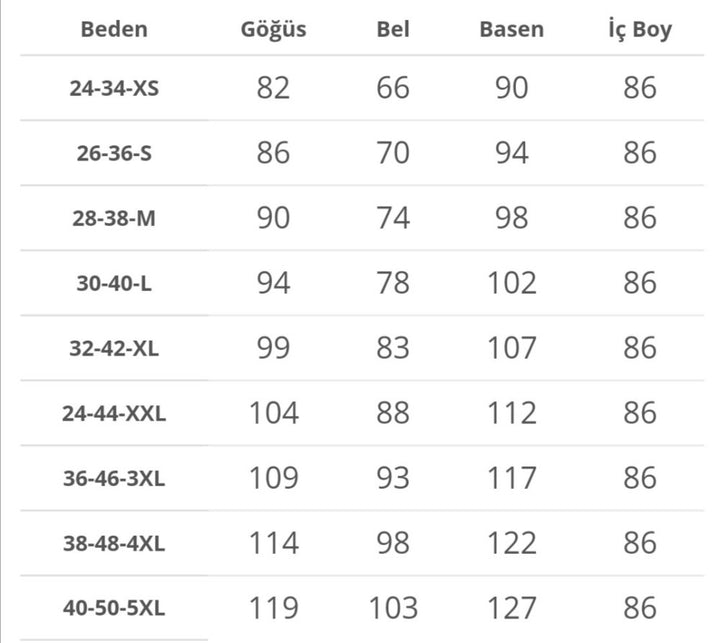
Task: Click Göğüs value 104 in XXL row
Action: click(273, 413)
